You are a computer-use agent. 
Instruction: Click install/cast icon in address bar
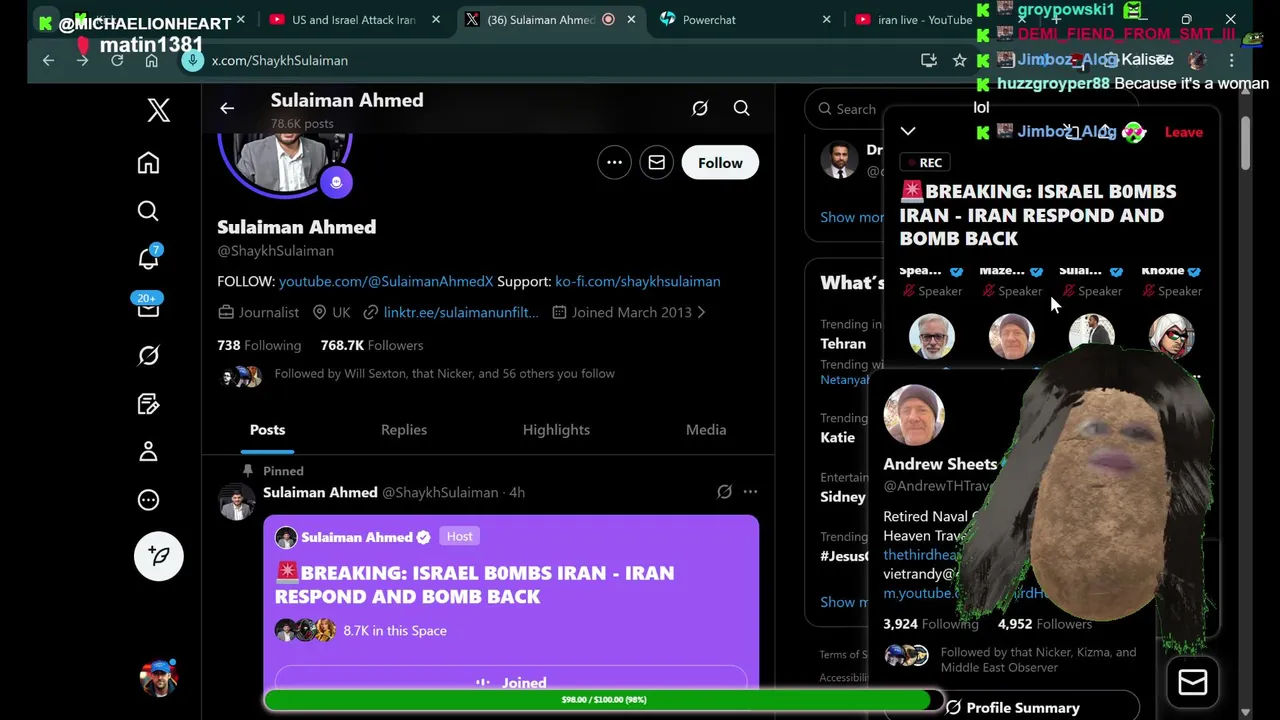[x=929, y=60]
